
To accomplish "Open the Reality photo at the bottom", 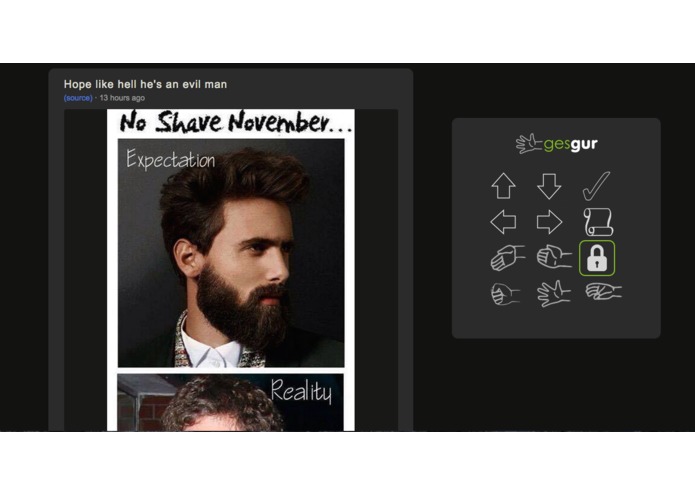I will point(230,402).
